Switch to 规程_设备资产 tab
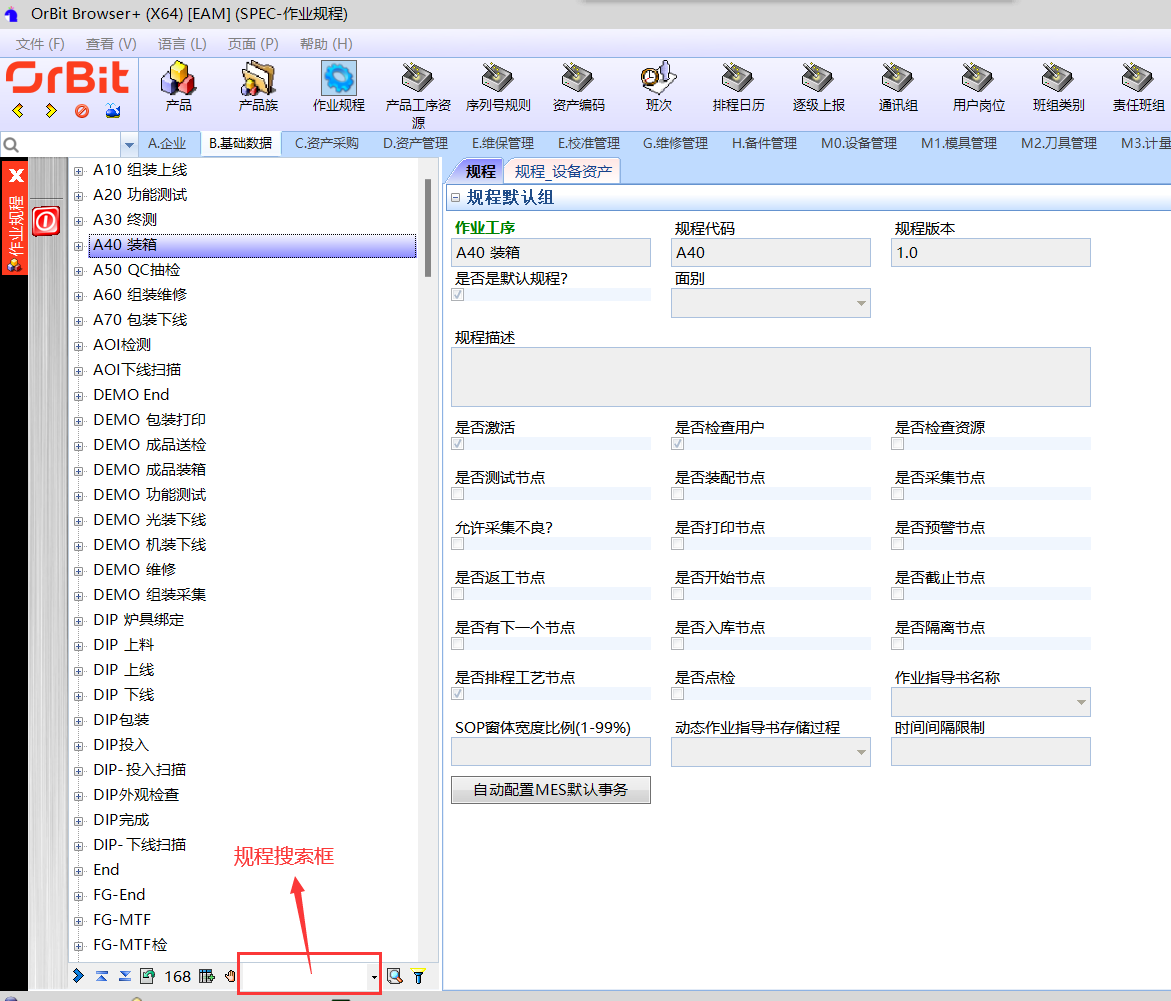Screen dimensions: 1171x1001 coord(563,172)
